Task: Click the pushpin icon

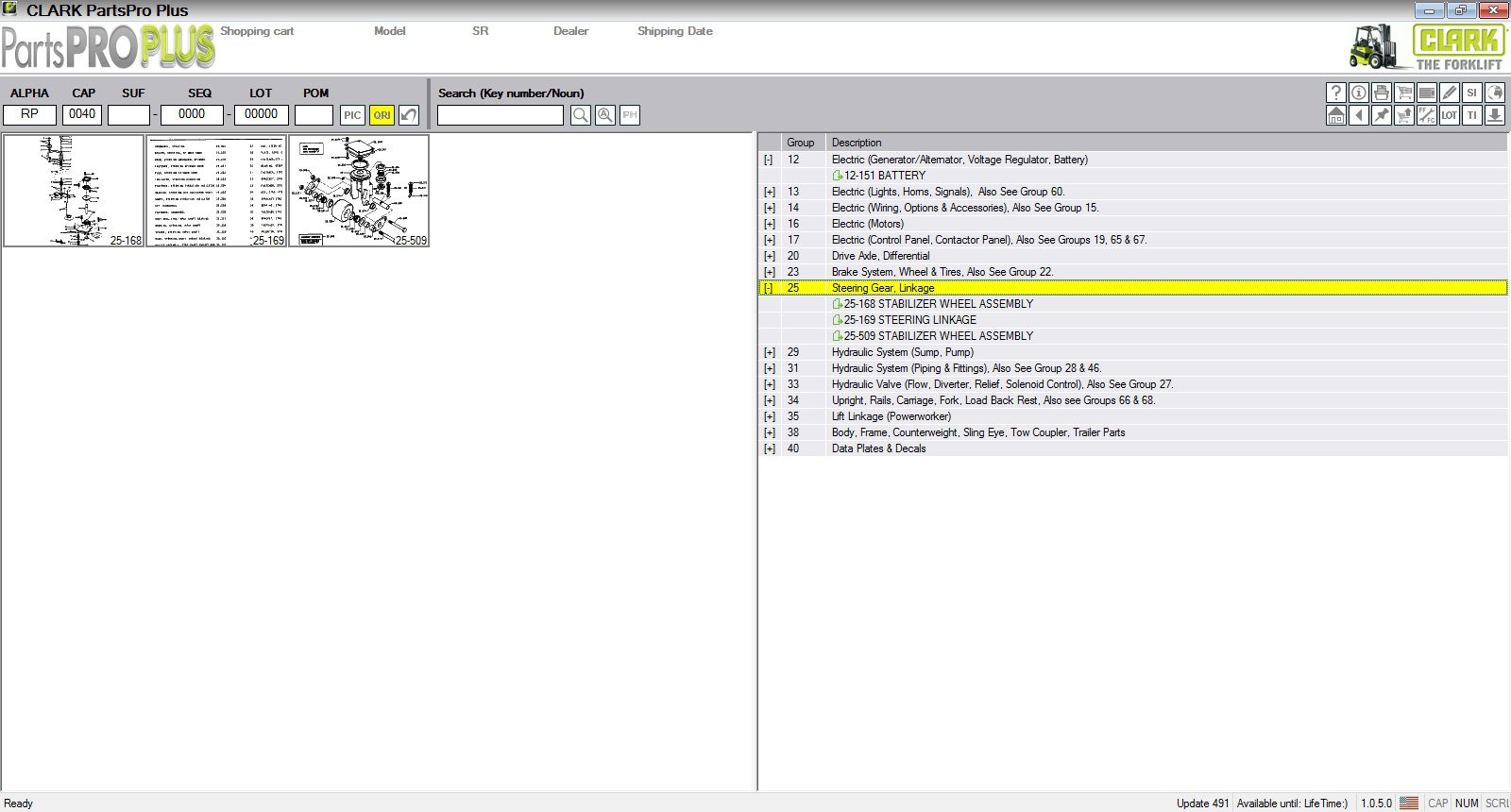Action: pyautogui.click(x=1382, y=115)
